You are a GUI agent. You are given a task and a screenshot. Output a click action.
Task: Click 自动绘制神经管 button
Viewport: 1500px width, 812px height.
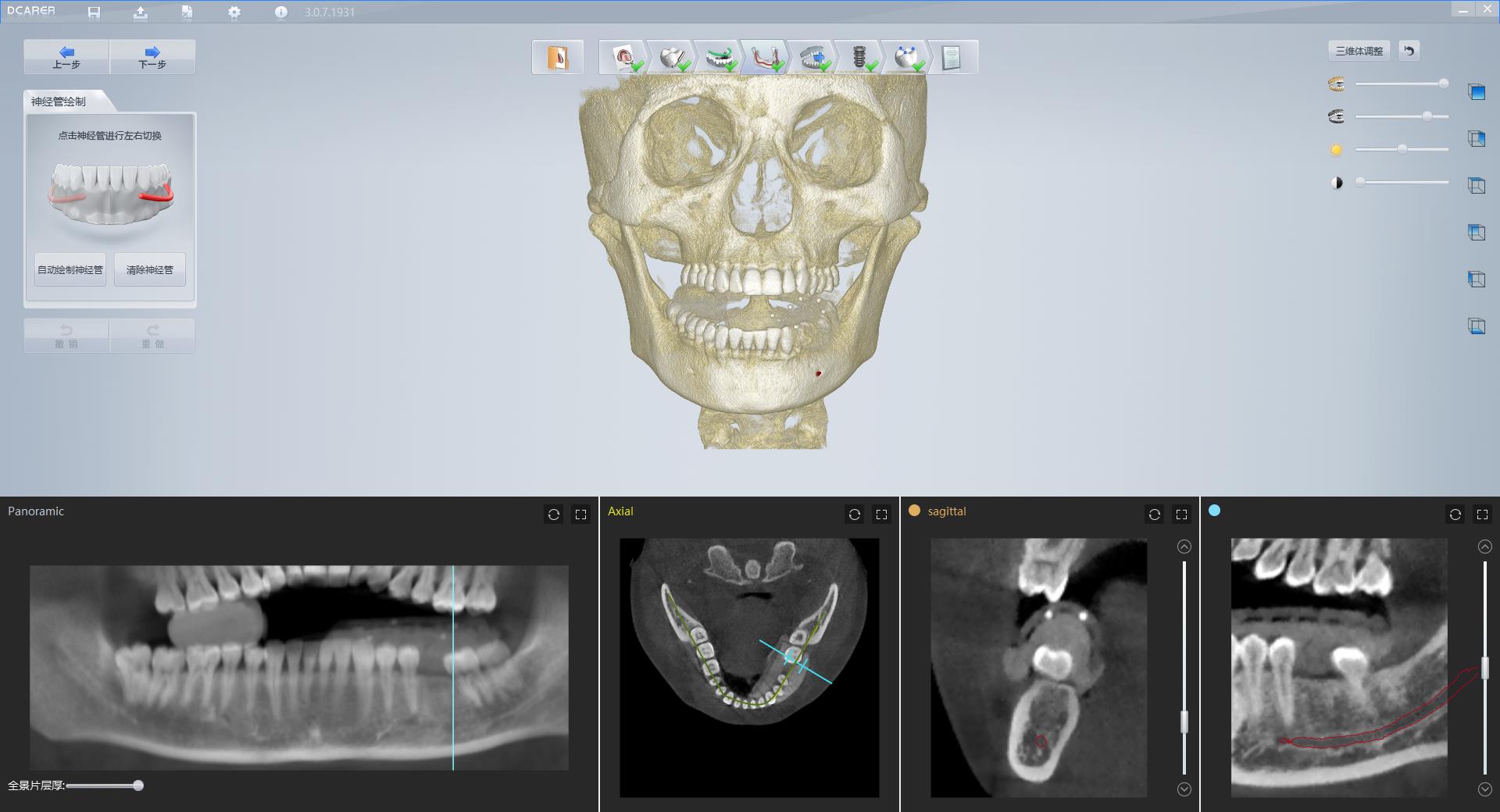pyautogui.click(x=70, y=270)
